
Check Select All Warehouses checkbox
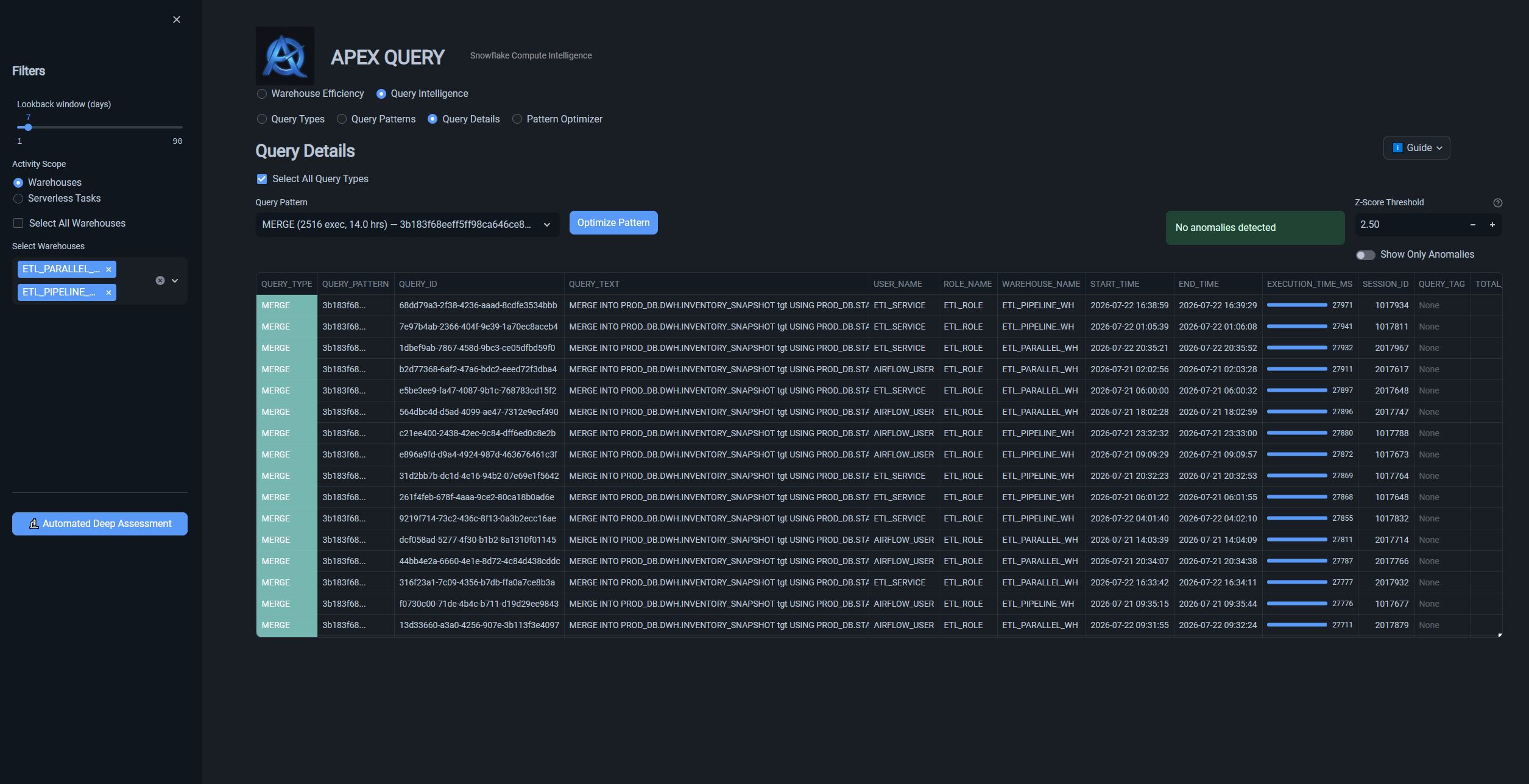point(18,224)
